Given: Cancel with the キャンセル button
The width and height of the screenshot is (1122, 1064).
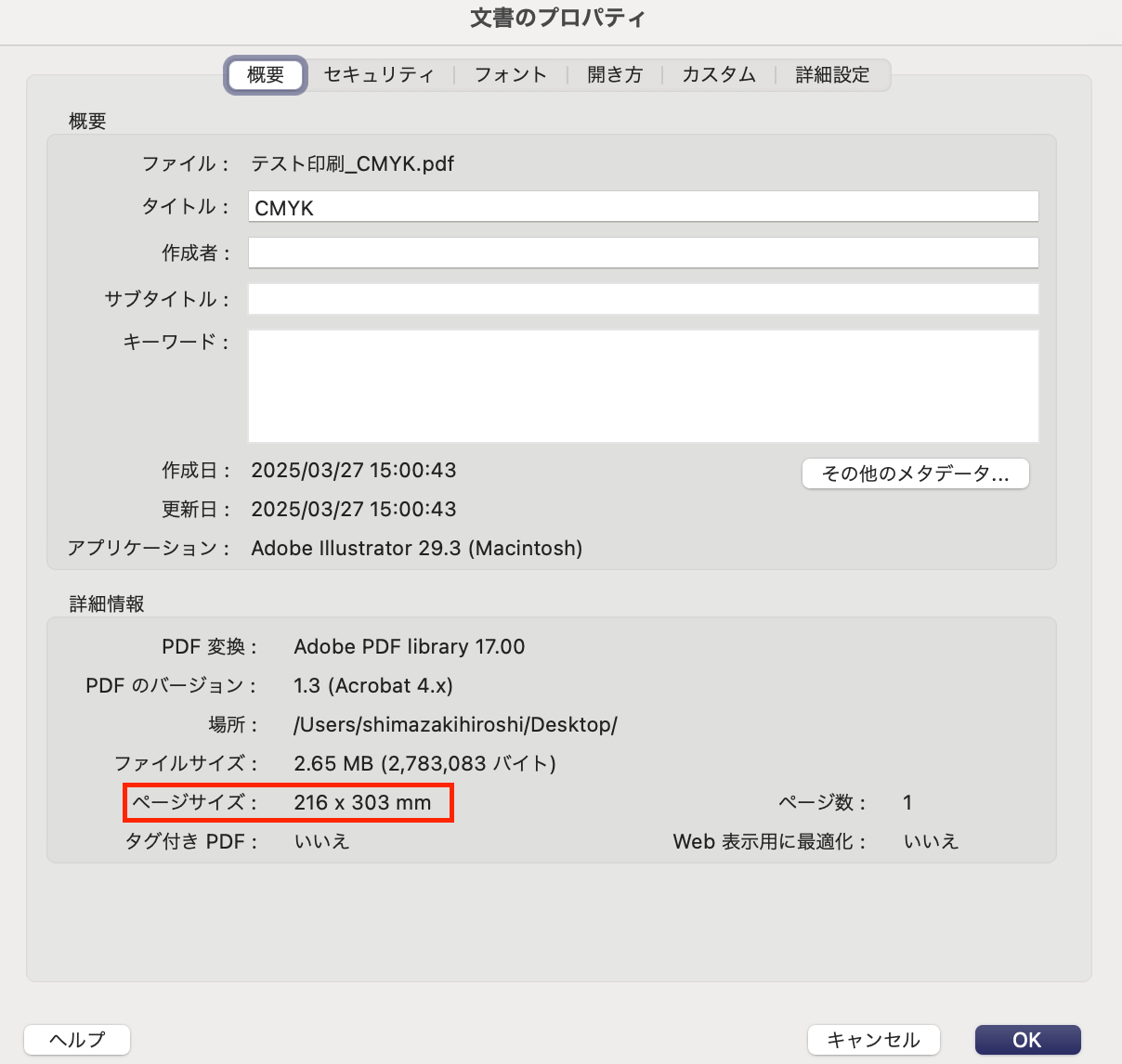Looking at the screenshot, I should pos(873,1040).
